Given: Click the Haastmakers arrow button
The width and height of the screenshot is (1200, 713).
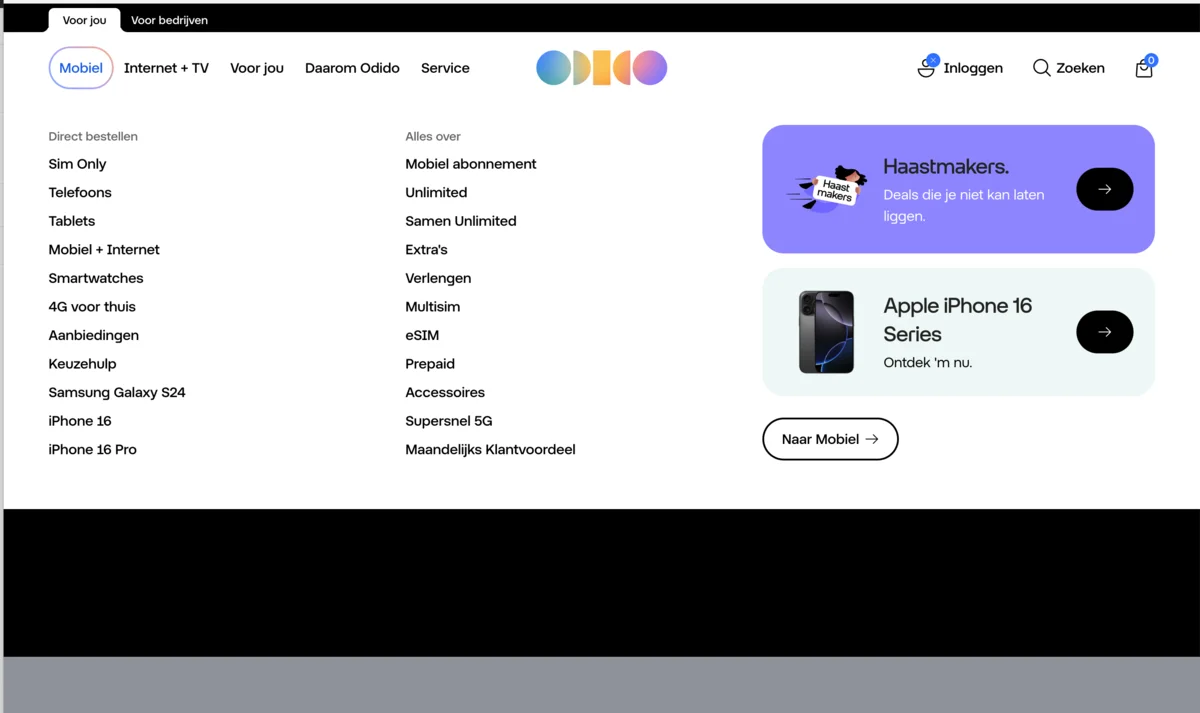Looking at the screenshot, I should [x=1104, y=189].
